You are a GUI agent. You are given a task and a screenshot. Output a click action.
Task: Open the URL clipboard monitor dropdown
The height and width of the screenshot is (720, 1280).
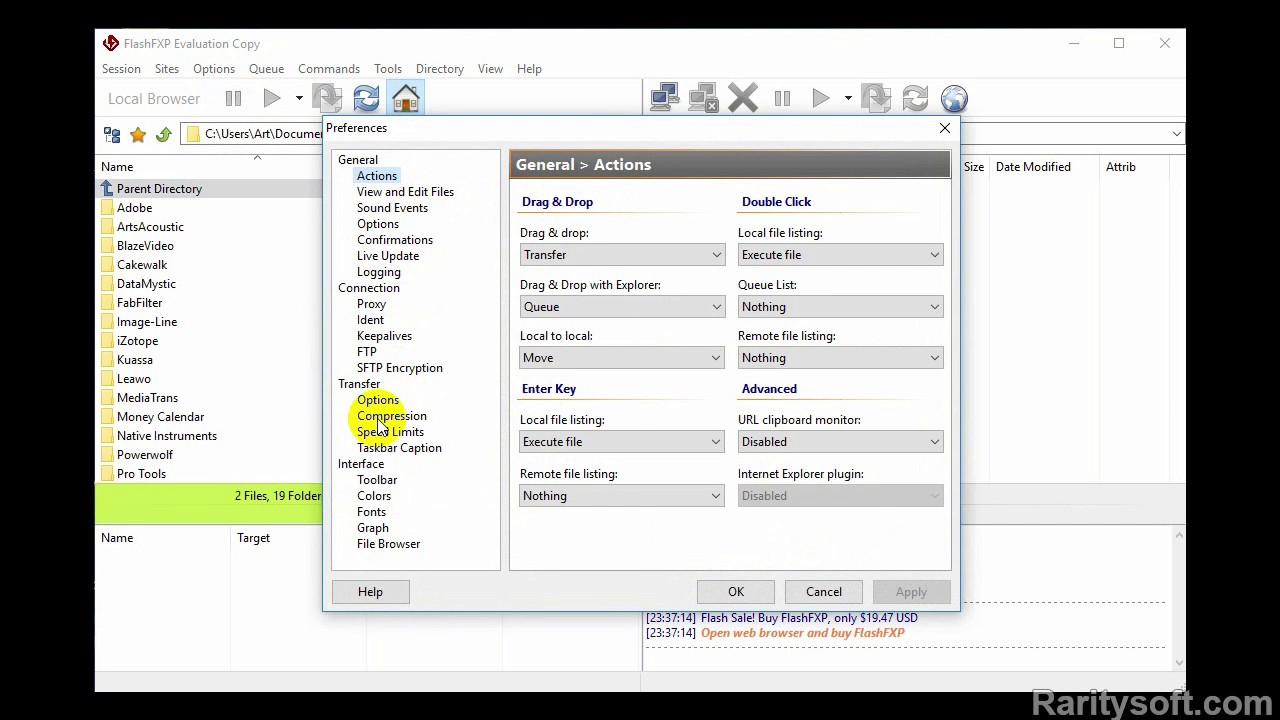[840, 442]
